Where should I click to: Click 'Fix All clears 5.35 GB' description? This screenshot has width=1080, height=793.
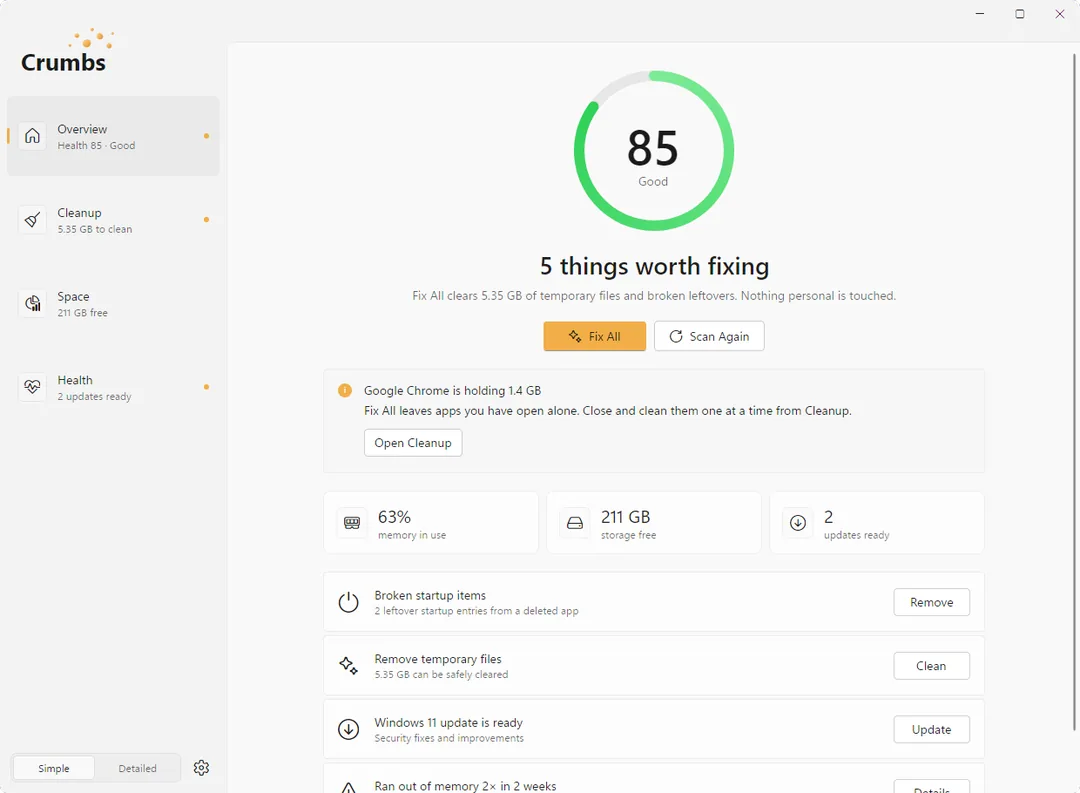coord(654,296)
